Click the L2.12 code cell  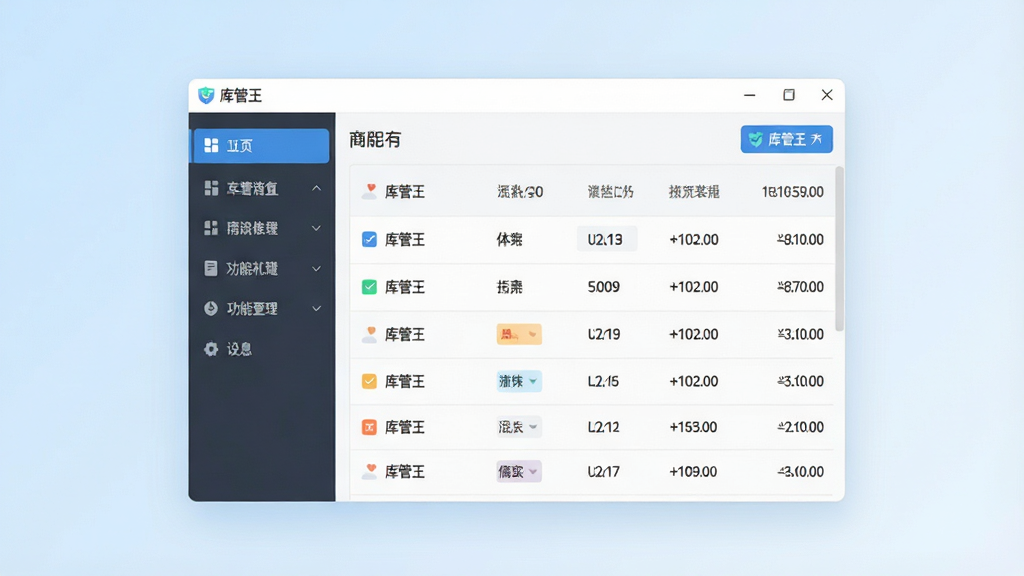(603, 427)
